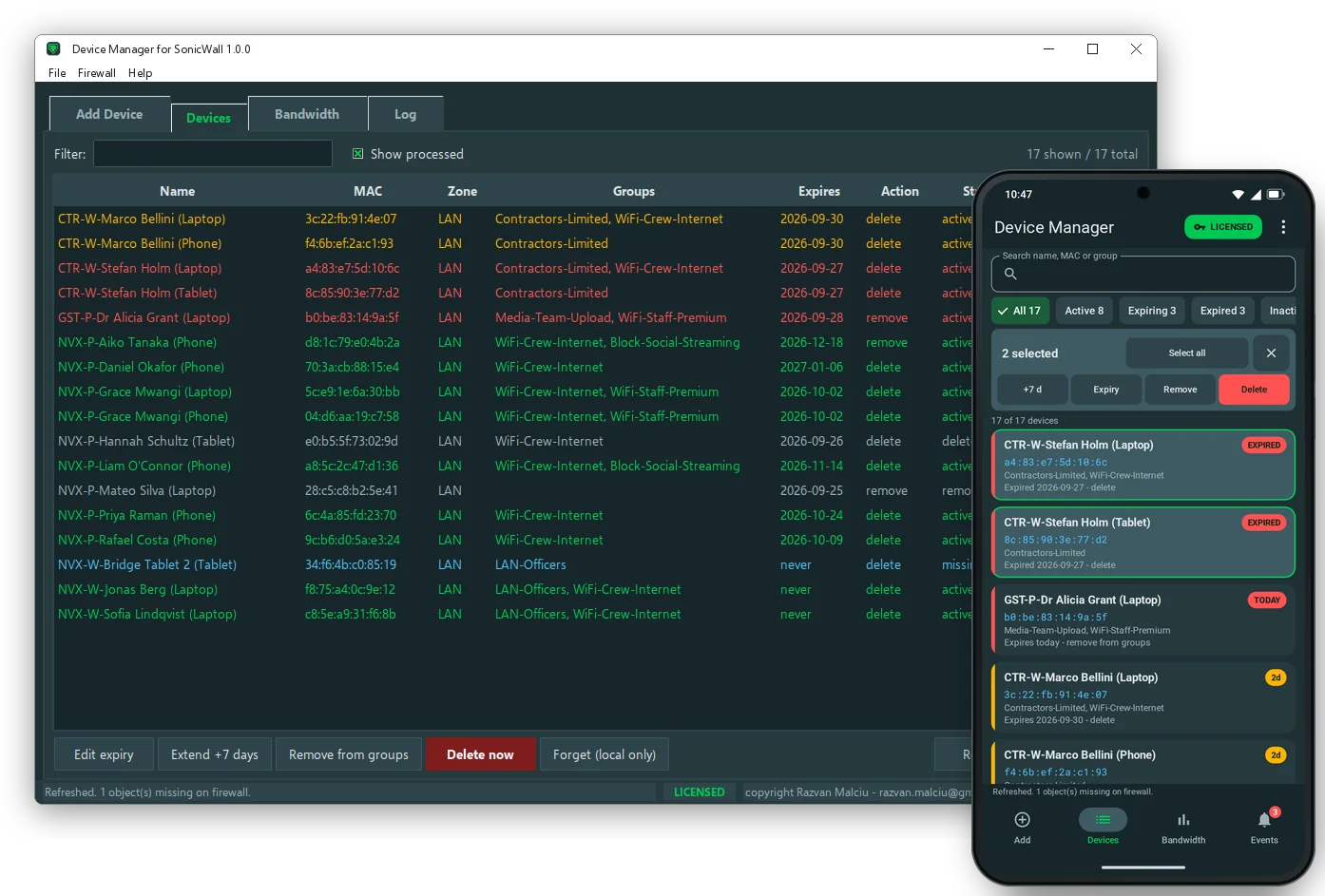This screenshot has width=1325, height=896.
Task: Select the Expiring 3 filter chip
Action: tap(1151, 311)
